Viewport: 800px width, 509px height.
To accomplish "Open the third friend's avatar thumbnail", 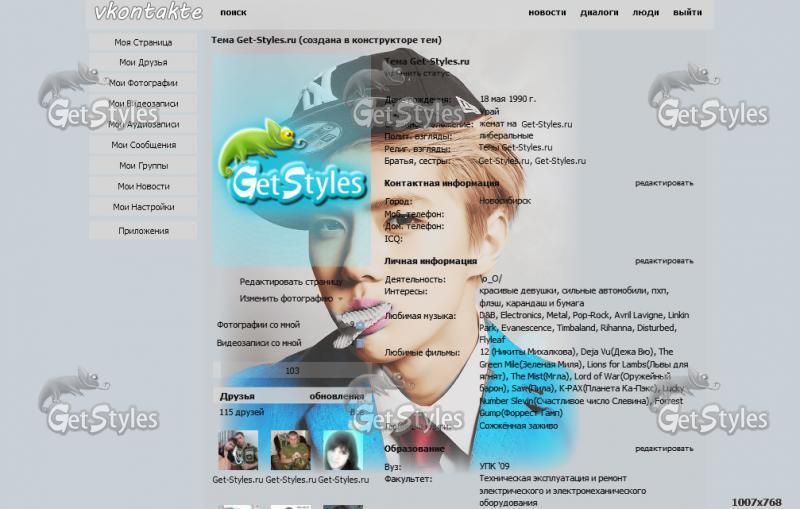I will pos(343,450).
